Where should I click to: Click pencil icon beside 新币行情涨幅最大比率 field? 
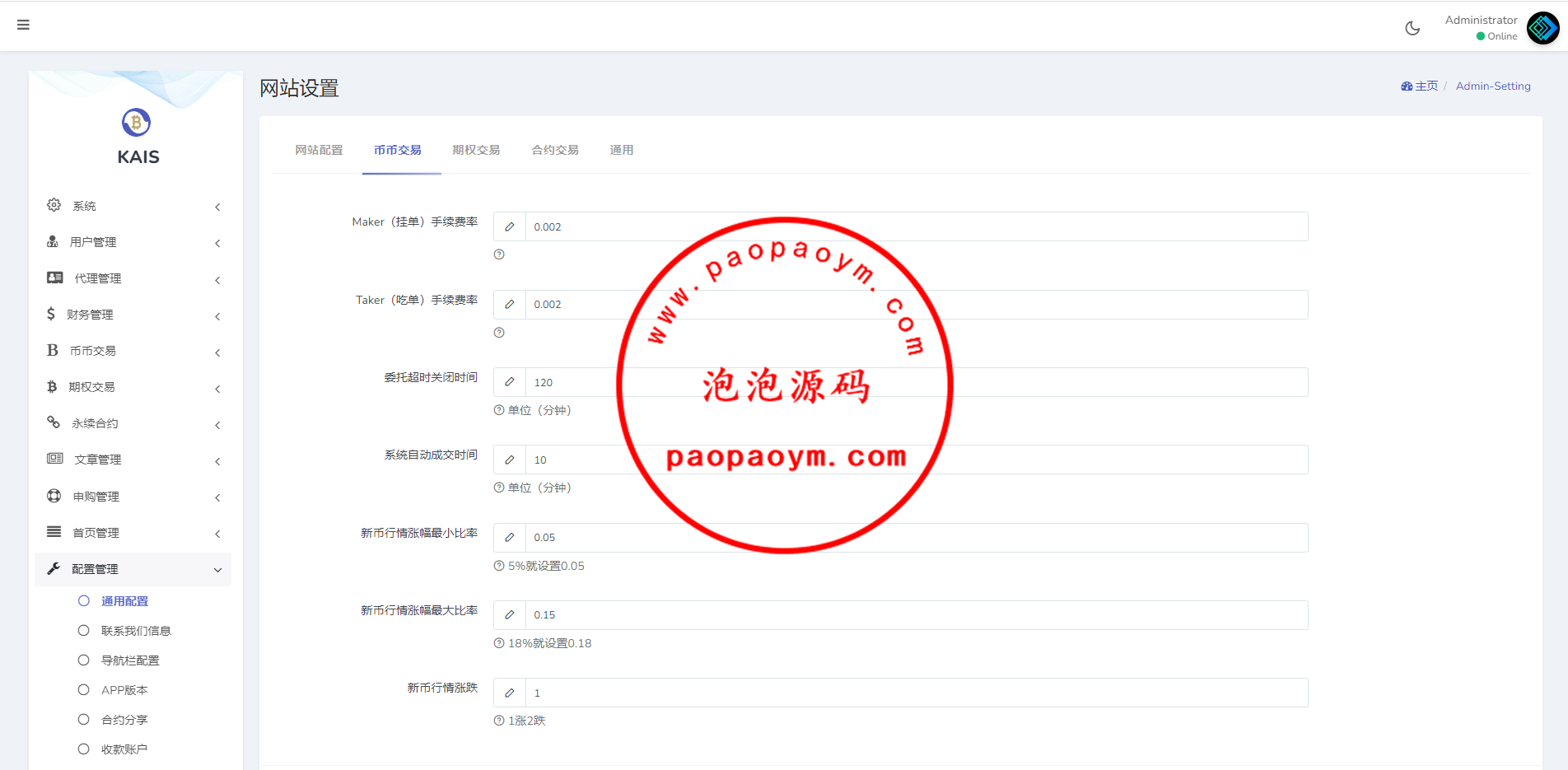[510, 615]
